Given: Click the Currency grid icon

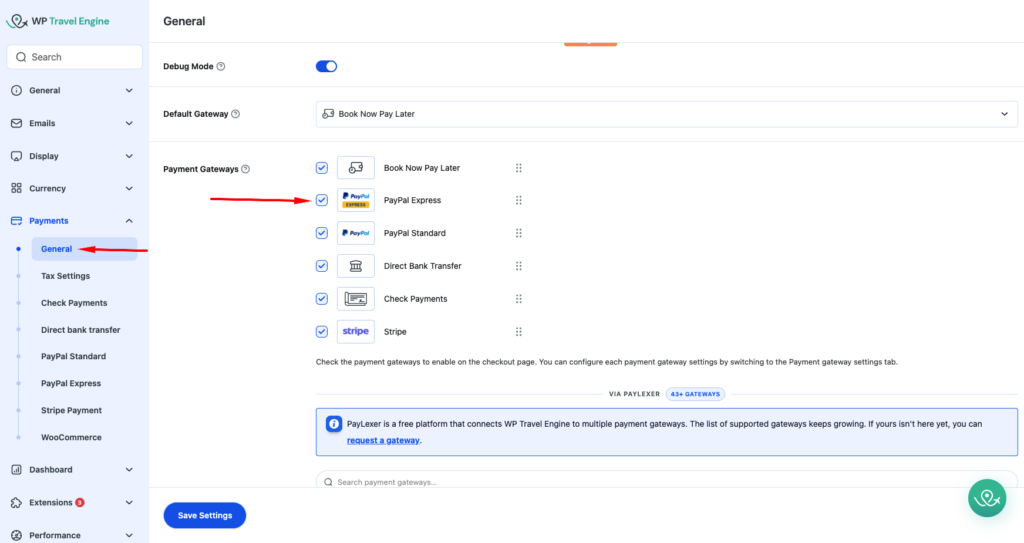Looking at the screenshot, I should click(16, 188).
